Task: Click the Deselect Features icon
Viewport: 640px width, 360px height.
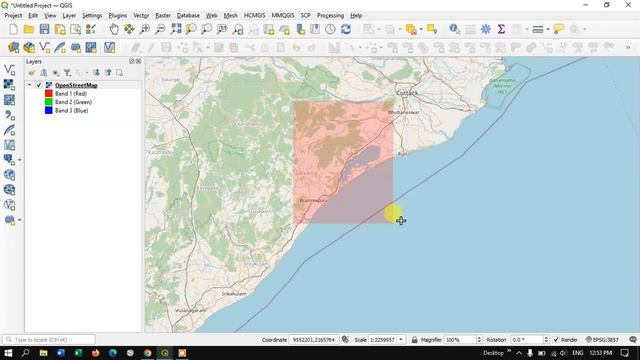Action: tap(432, 29)
